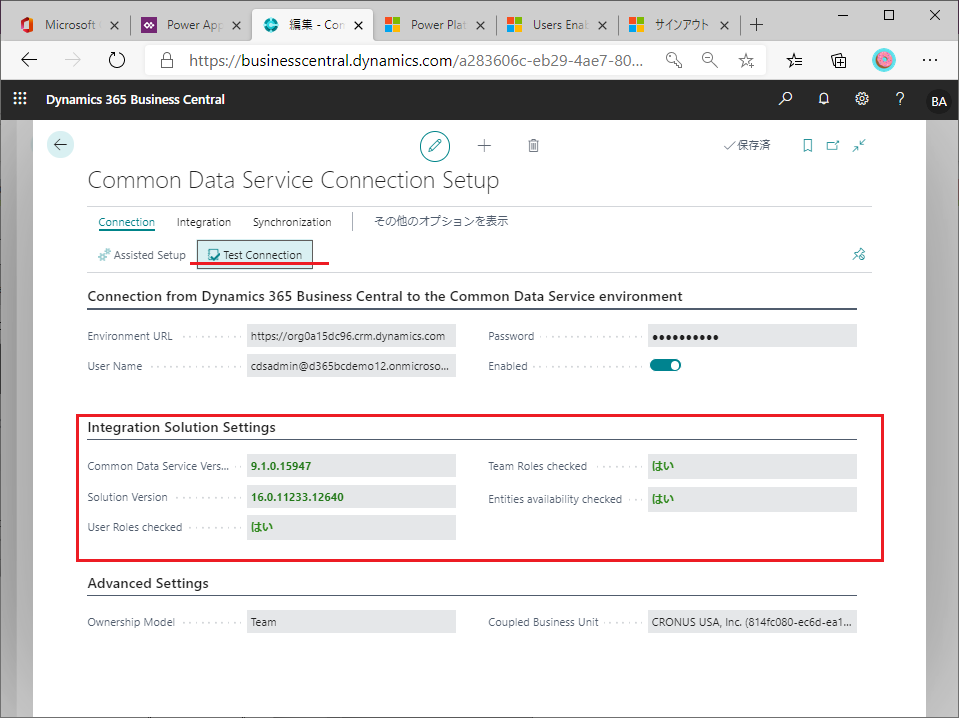This screenshot has width=959, height=718.
Task: Click the Dynamics 365 Business Central title
Action: [135, 99]
